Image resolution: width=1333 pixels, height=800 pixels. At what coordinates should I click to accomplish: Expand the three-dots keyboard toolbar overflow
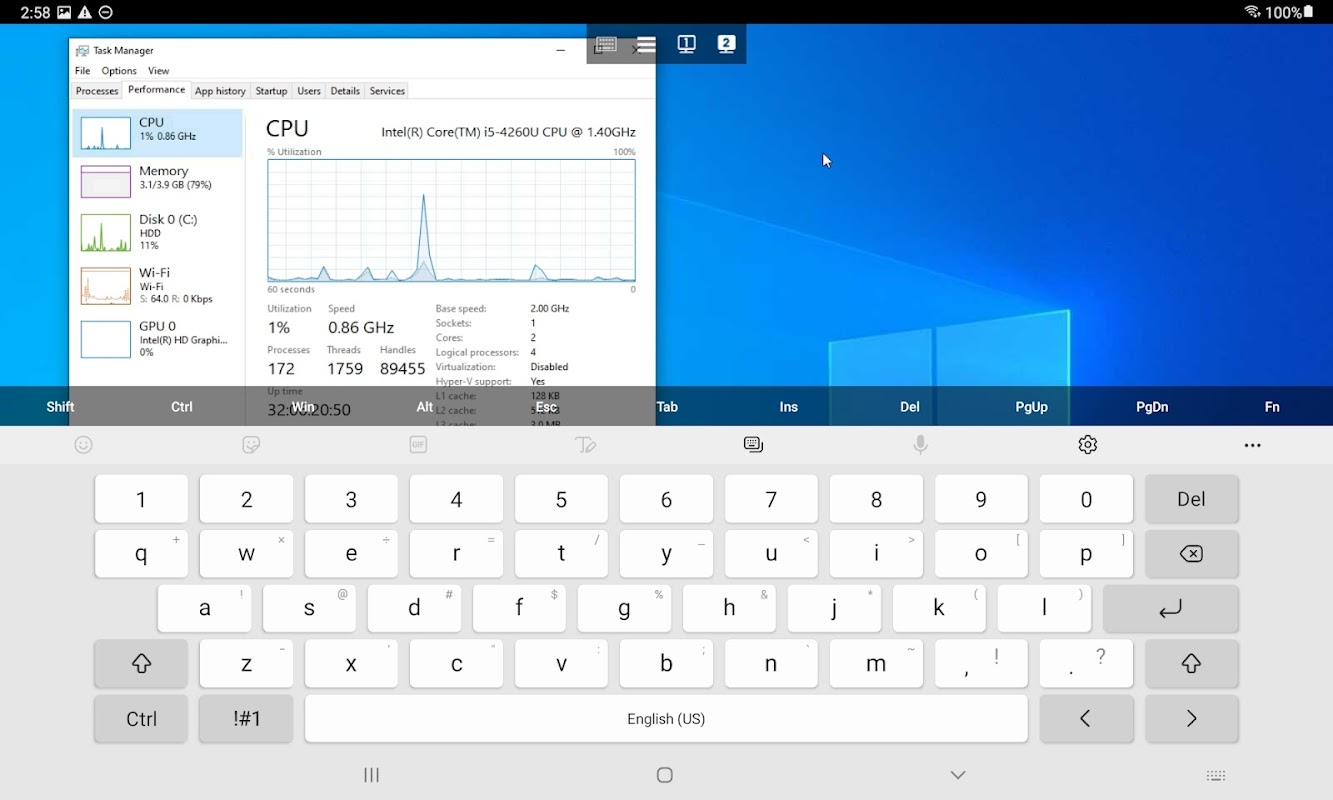pos(1253,445)
